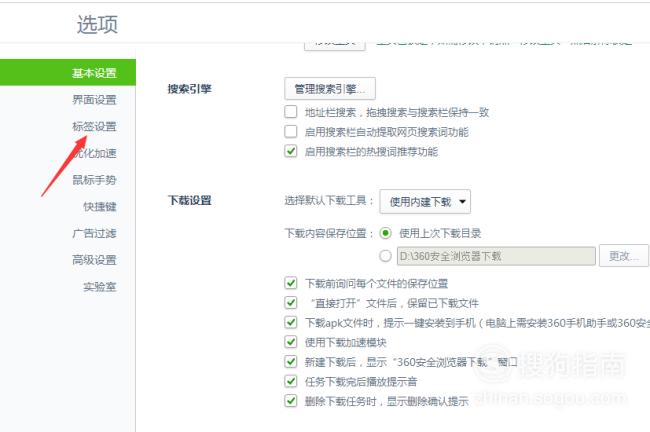This screenshot has height=432, width=650.
Task: Select 使用上次下载目录 radio option
Action: click(385, 233)
